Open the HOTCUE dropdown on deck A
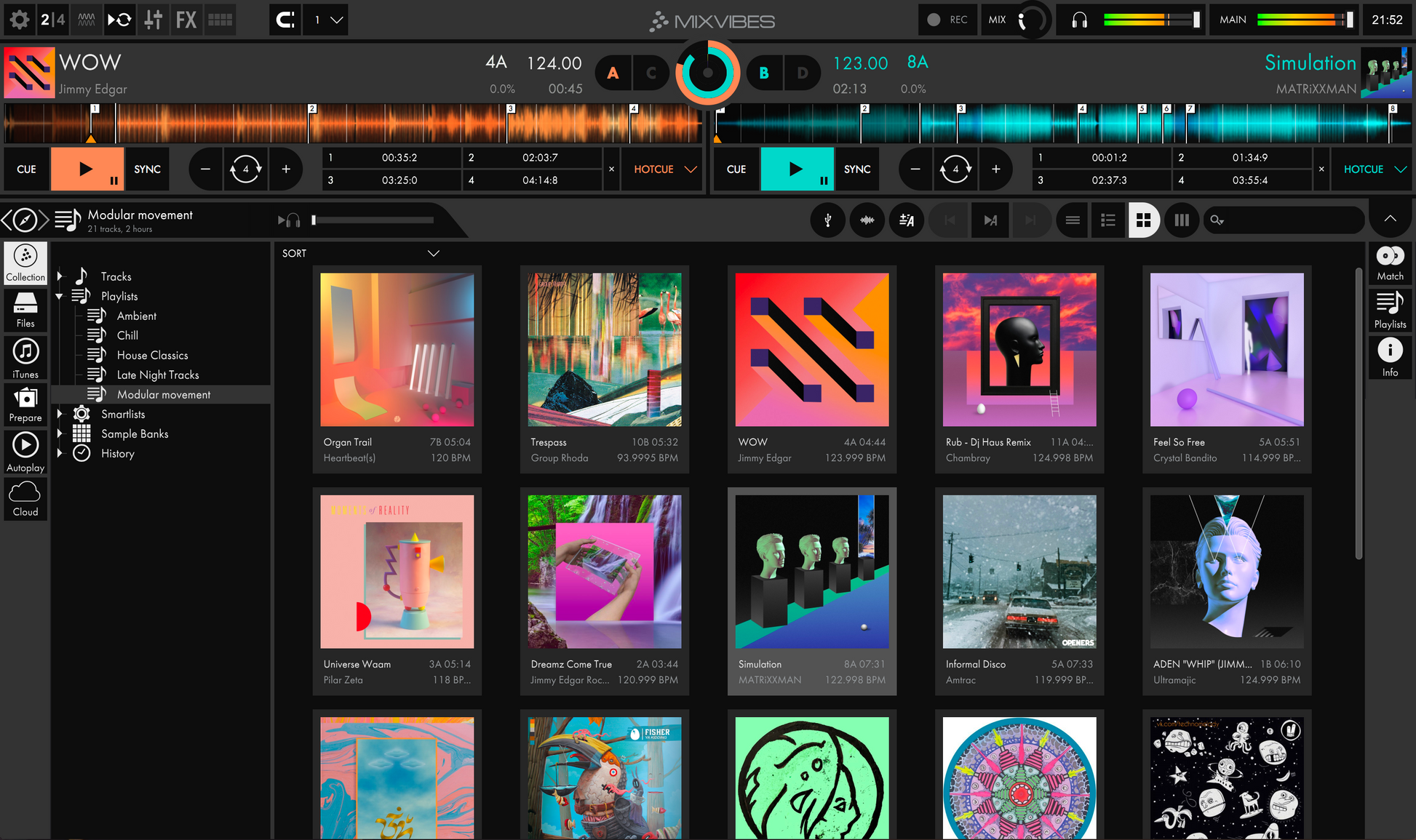The image size is (1416, 840). 661,169
